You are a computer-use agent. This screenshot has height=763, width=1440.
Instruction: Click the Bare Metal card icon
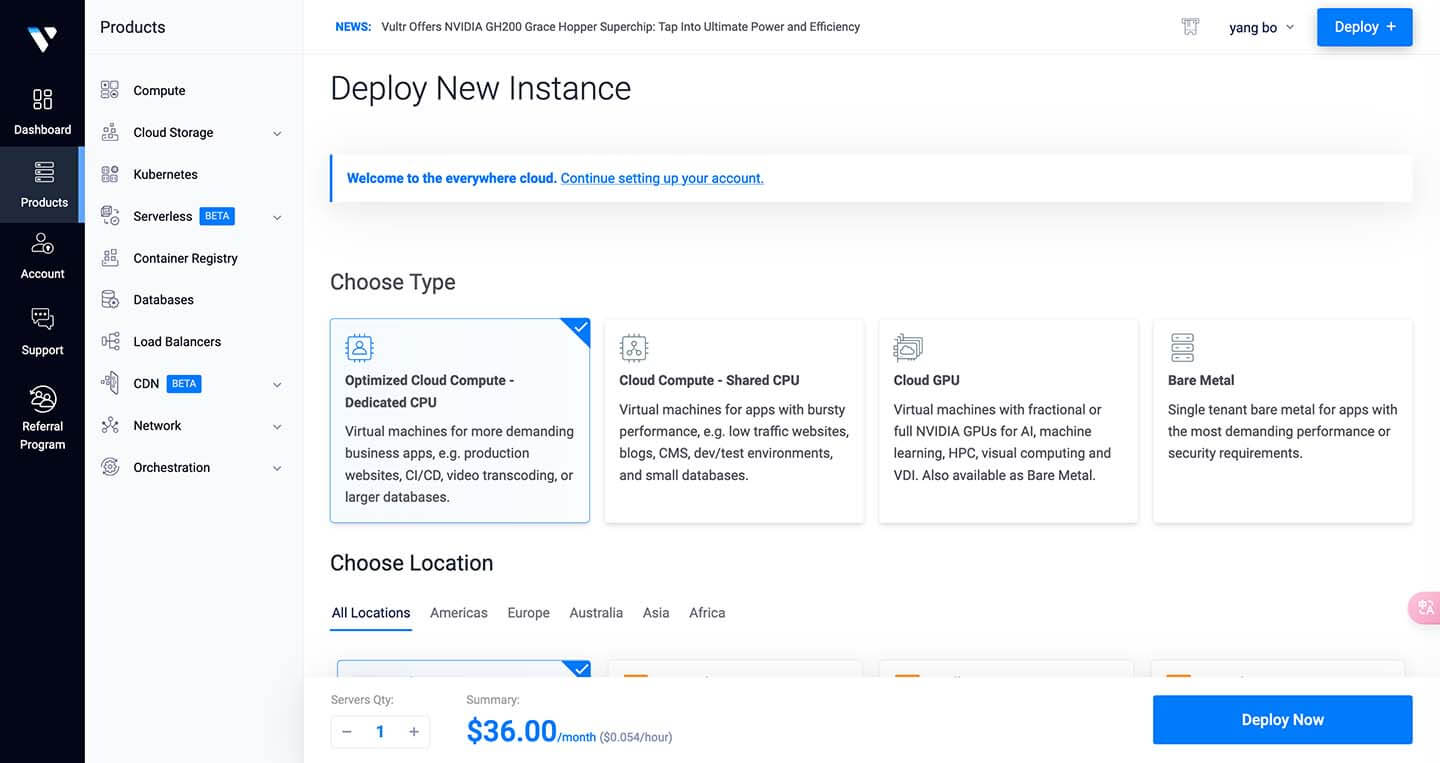(x=1182, y=348)
